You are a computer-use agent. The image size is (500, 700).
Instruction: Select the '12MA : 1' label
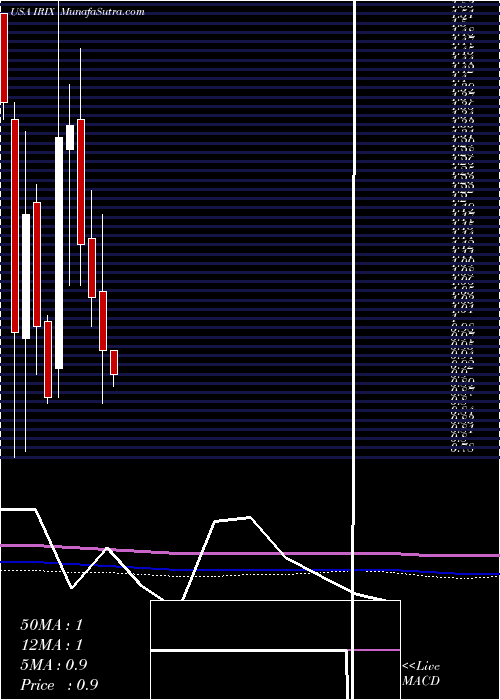[x=52, y=645]
